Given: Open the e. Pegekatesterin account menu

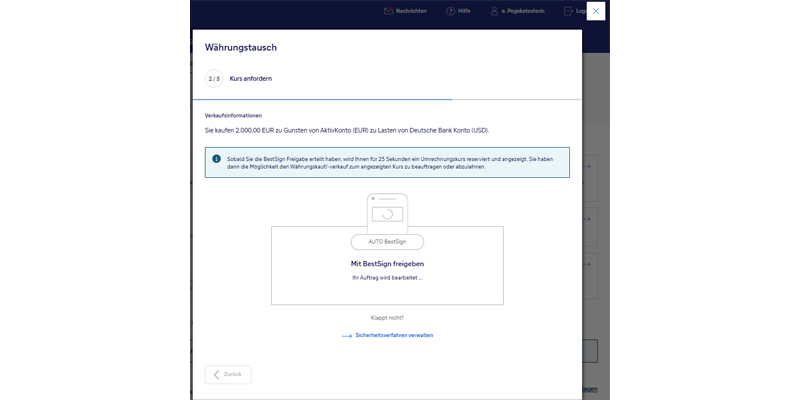Looking at the screenshot, I should click(x=523, y=11).
